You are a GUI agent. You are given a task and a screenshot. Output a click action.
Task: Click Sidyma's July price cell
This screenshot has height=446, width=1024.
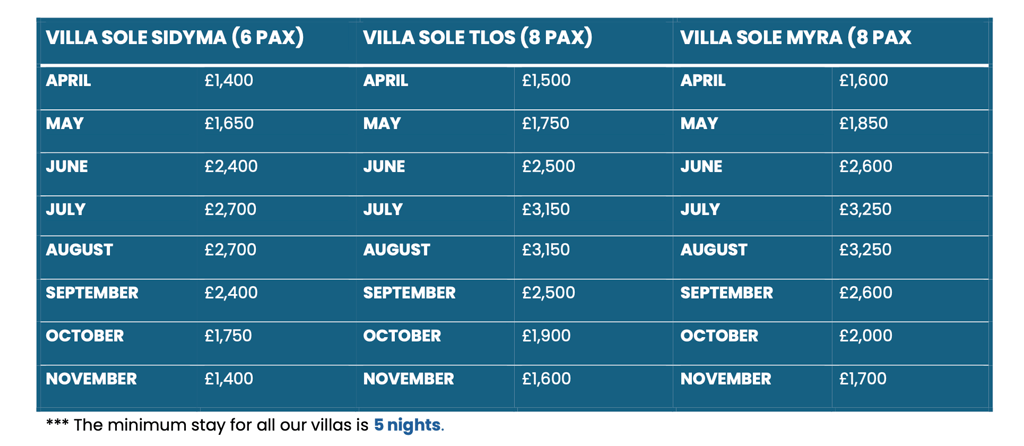(230, 210)
